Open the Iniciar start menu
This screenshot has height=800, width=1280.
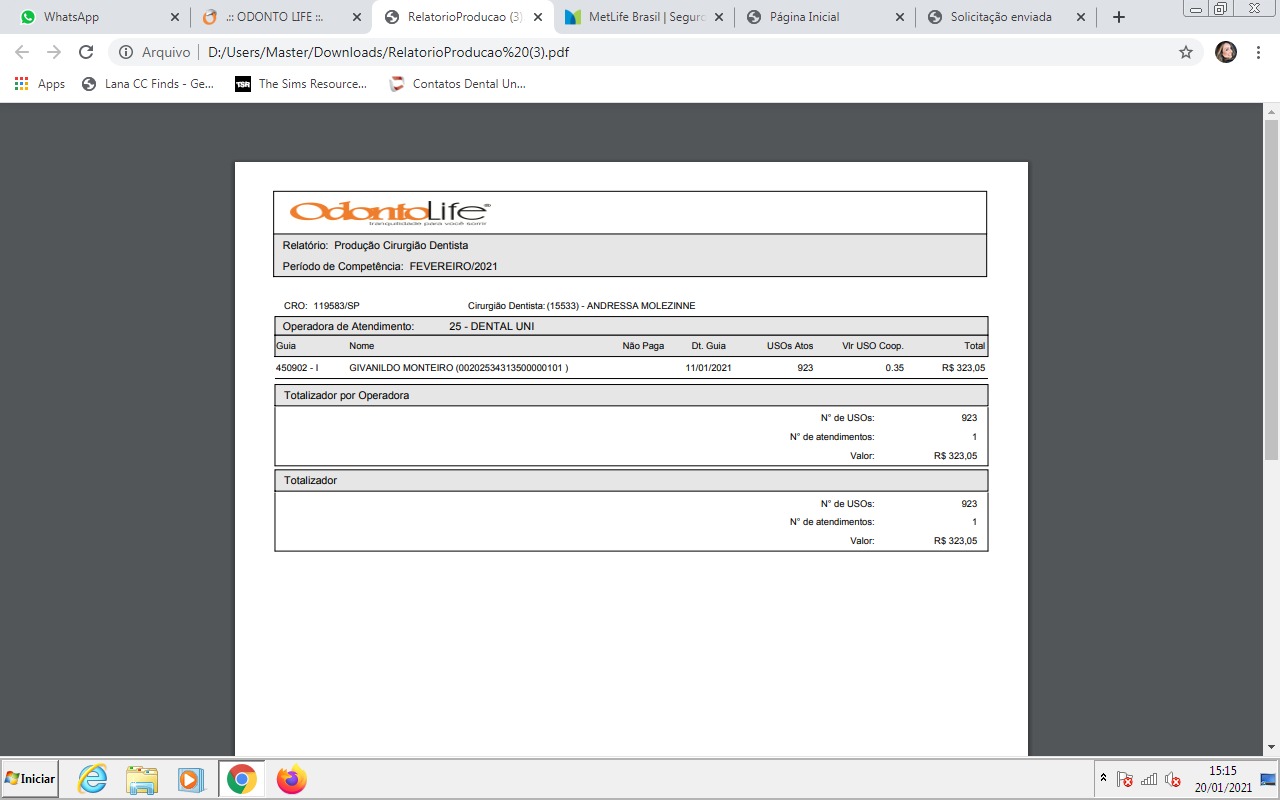[x=30, y=778]
